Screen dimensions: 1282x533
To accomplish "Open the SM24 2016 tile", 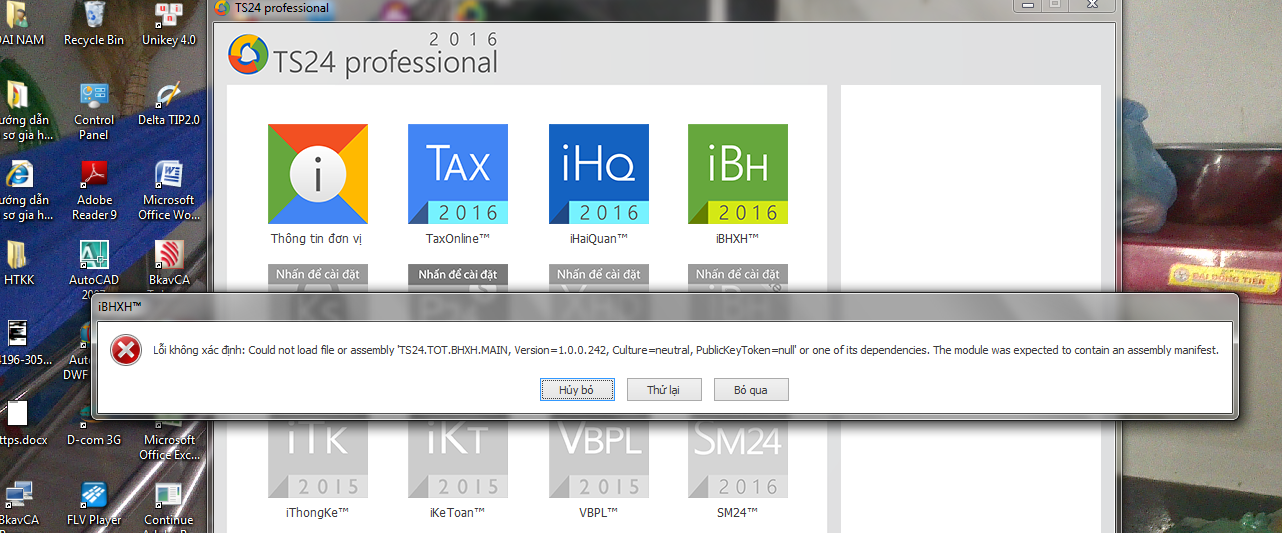I will (x=737, y=460).
